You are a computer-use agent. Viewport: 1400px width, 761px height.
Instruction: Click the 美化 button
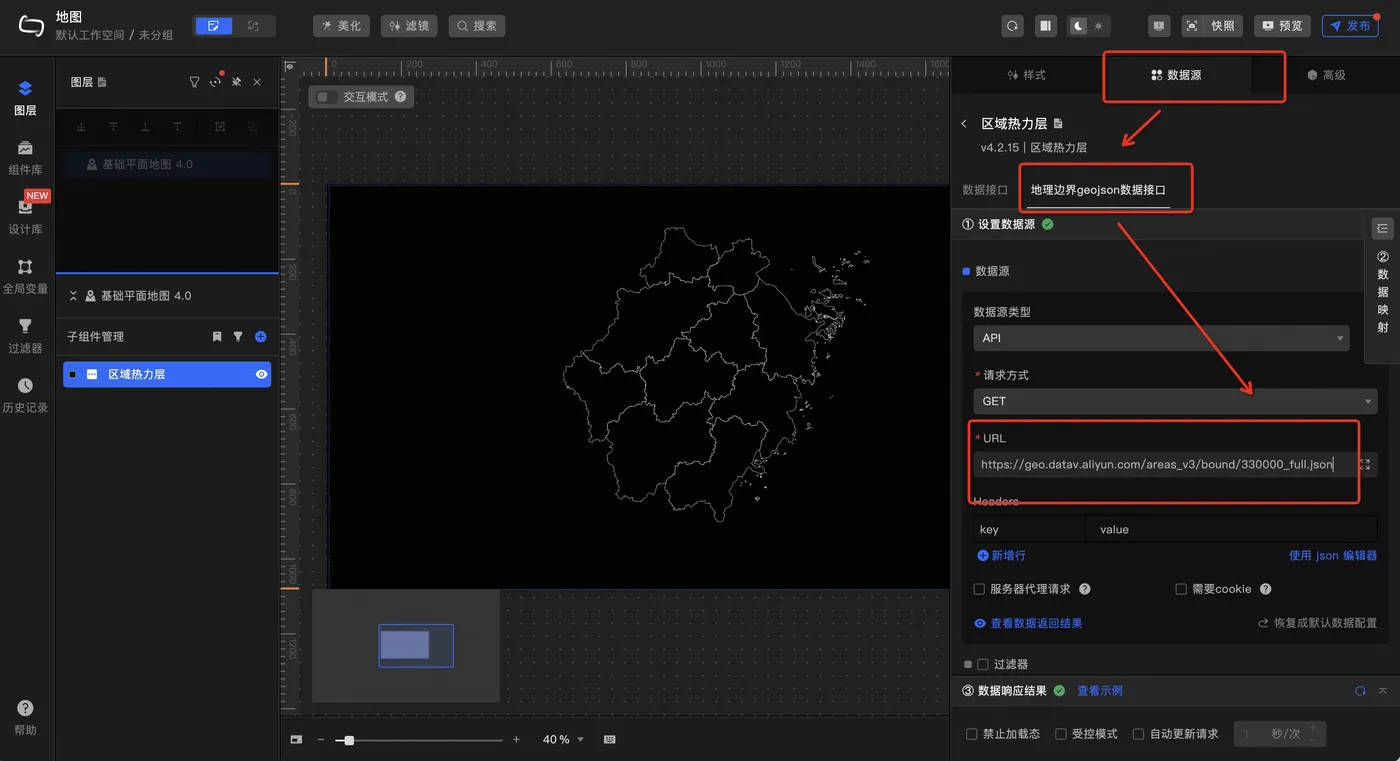coord(341,26)
